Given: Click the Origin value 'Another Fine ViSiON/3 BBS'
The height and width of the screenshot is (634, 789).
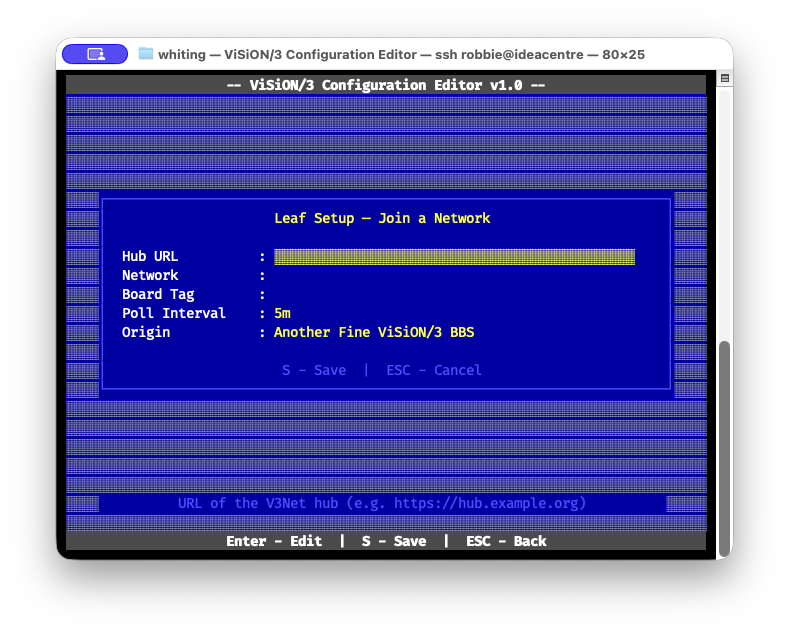Looking at the screenshot, I should coord(374,333).
